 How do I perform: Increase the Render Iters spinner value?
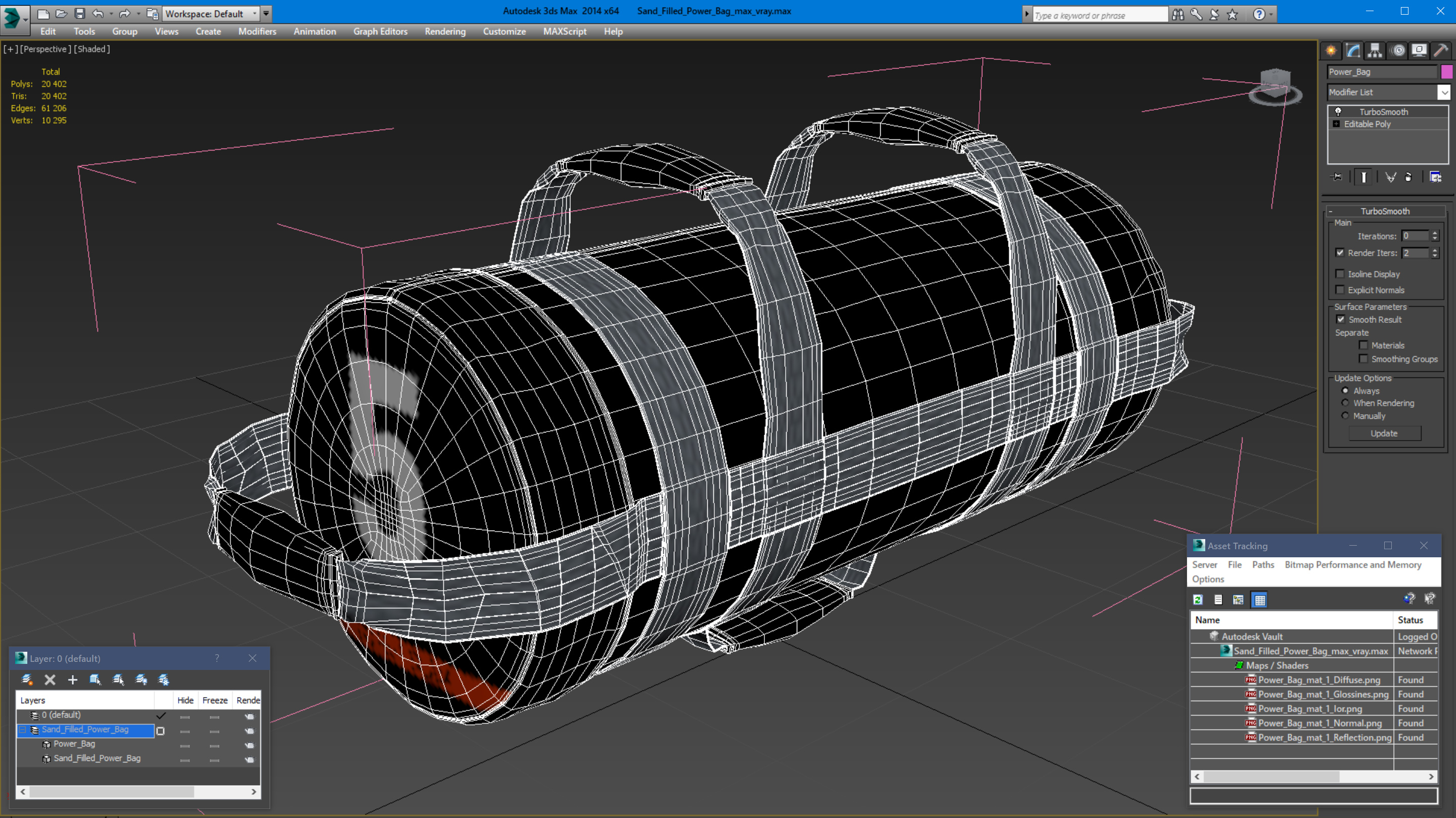click(1435, 250)
